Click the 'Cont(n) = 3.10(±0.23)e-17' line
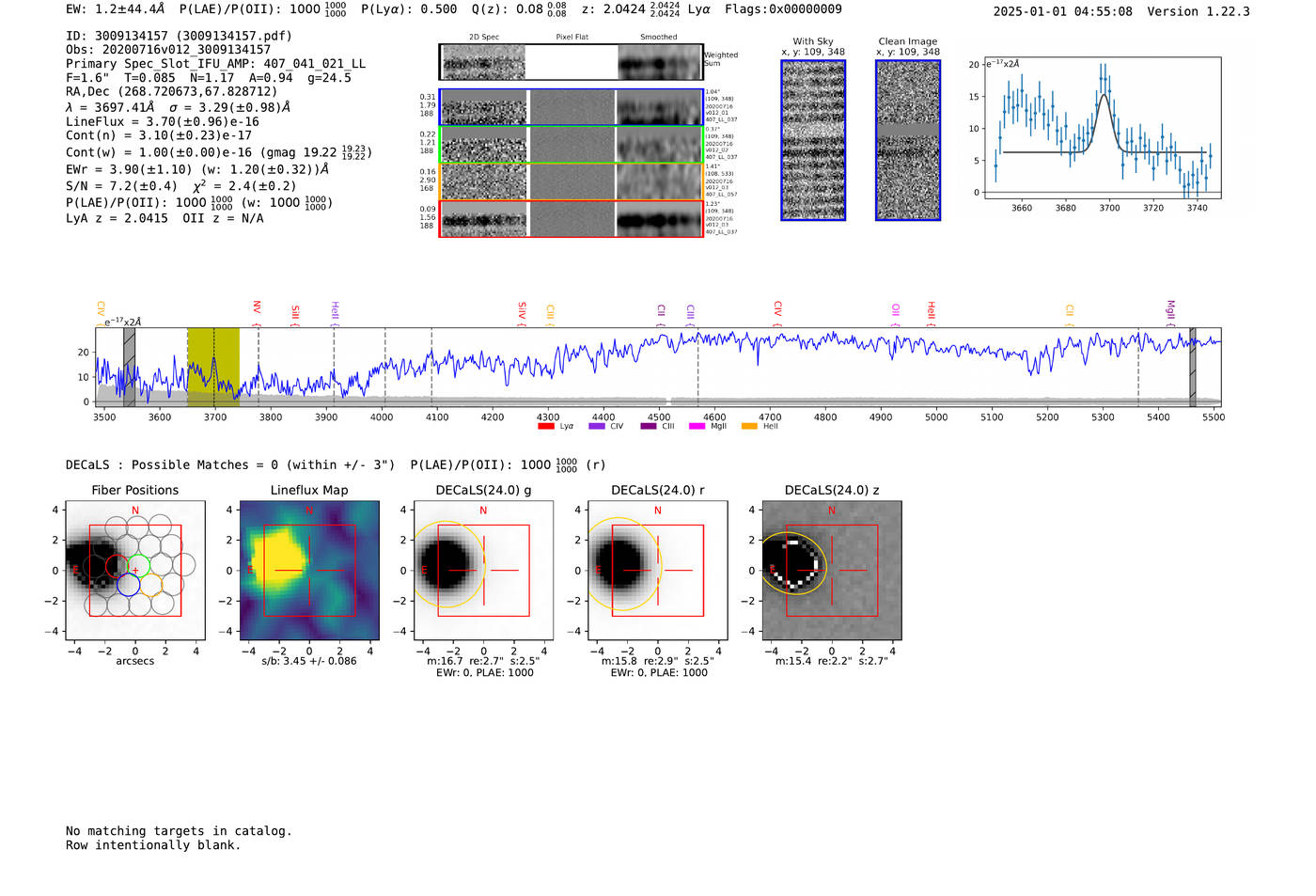The image size is (1316, 896). coord(159,136)
